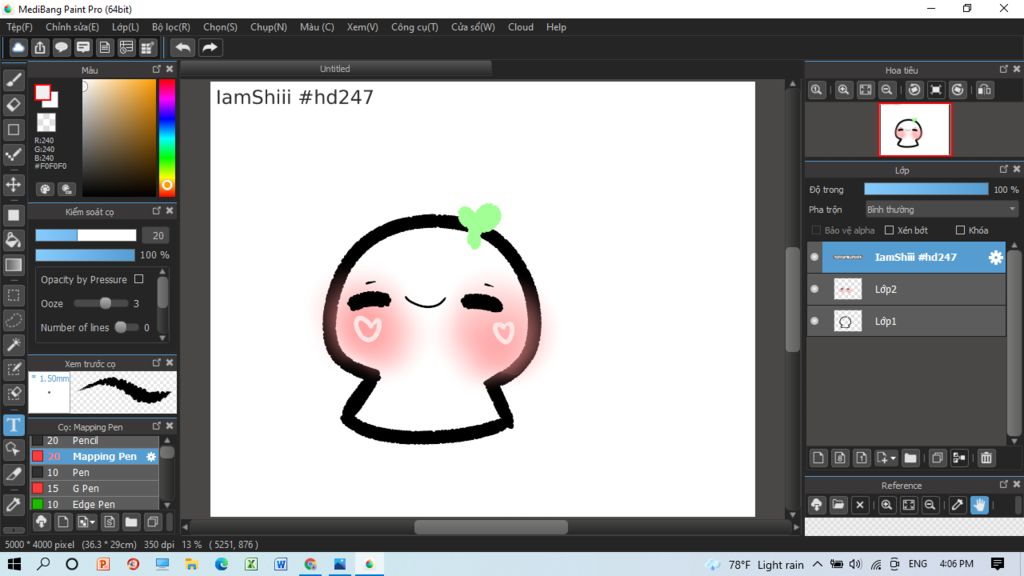Click the Redo arrow
Viewport: 1024px width, 576px height.
(x=210, y=48)
